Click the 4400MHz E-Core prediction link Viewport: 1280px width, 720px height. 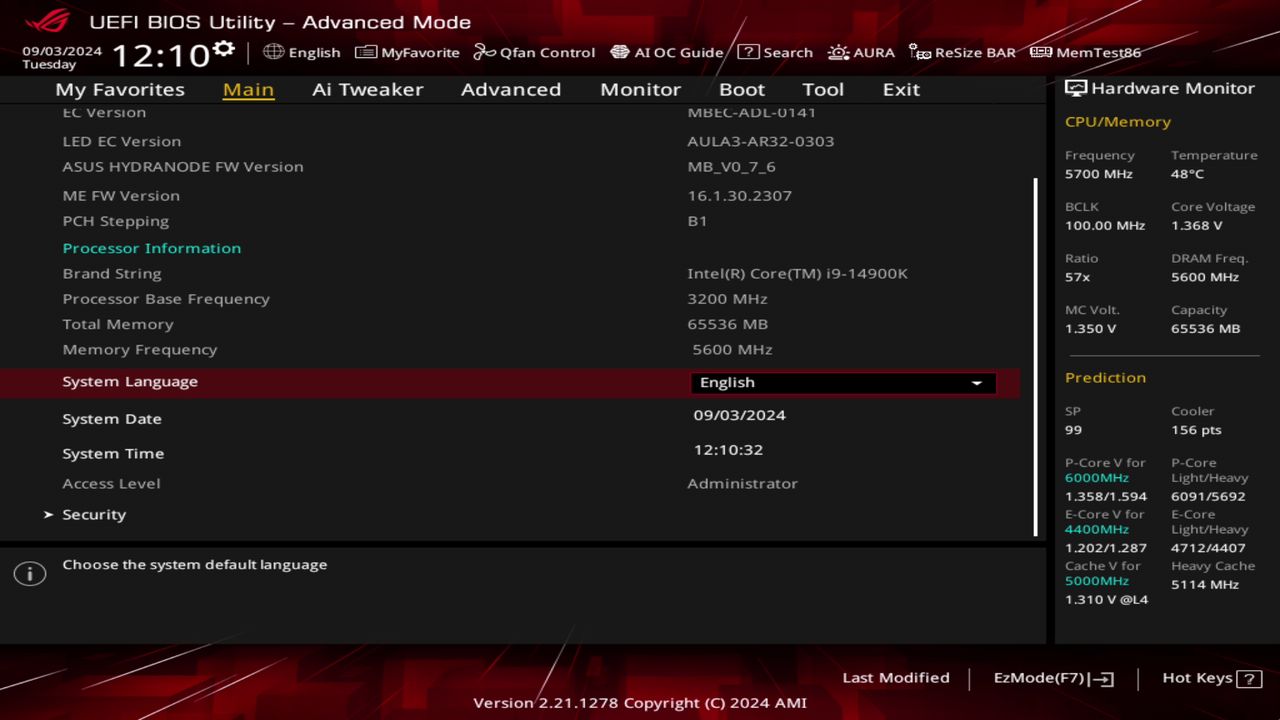1097,529
